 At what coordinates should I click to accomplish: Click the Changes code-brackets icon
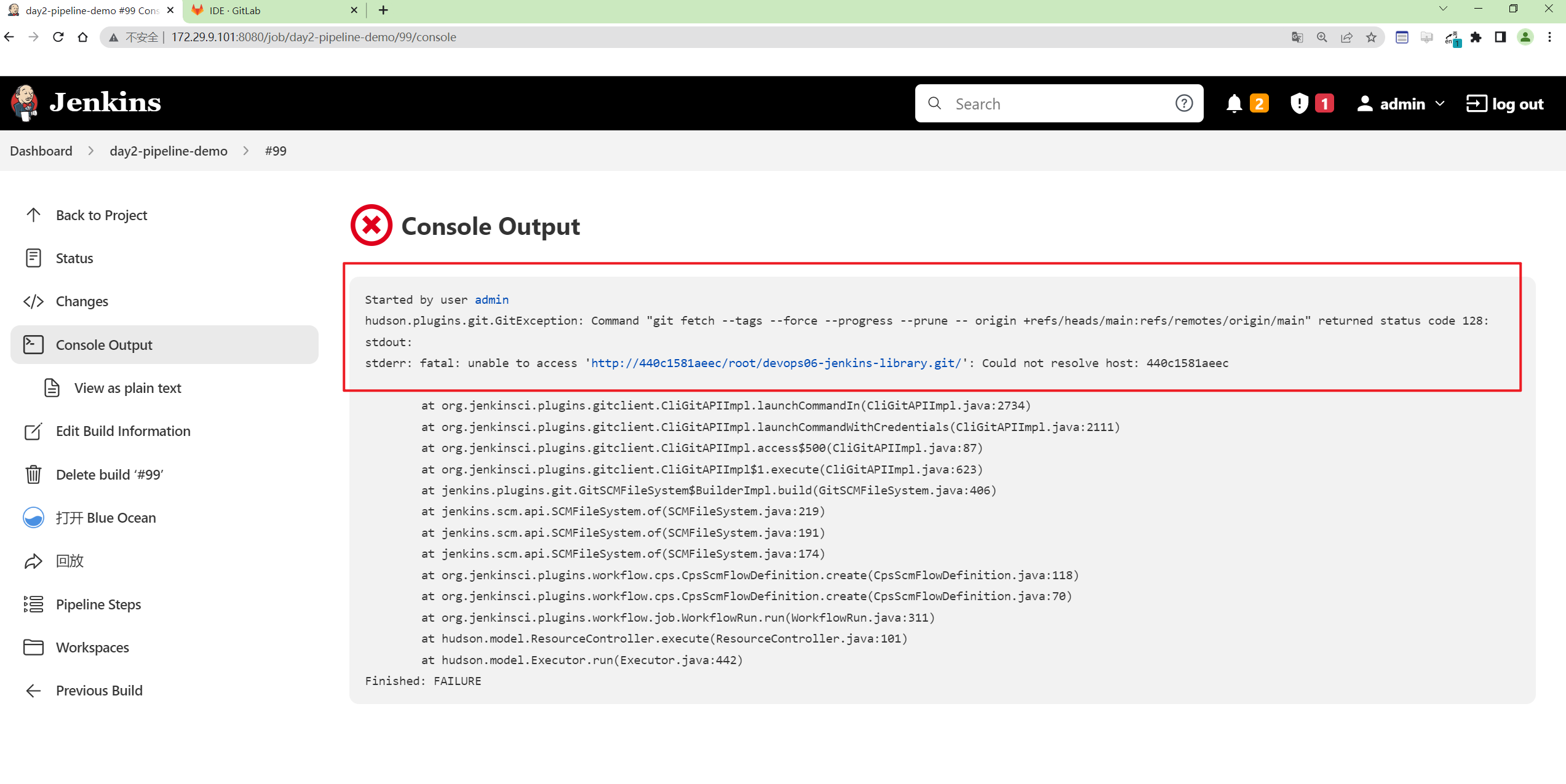[33, 302]
